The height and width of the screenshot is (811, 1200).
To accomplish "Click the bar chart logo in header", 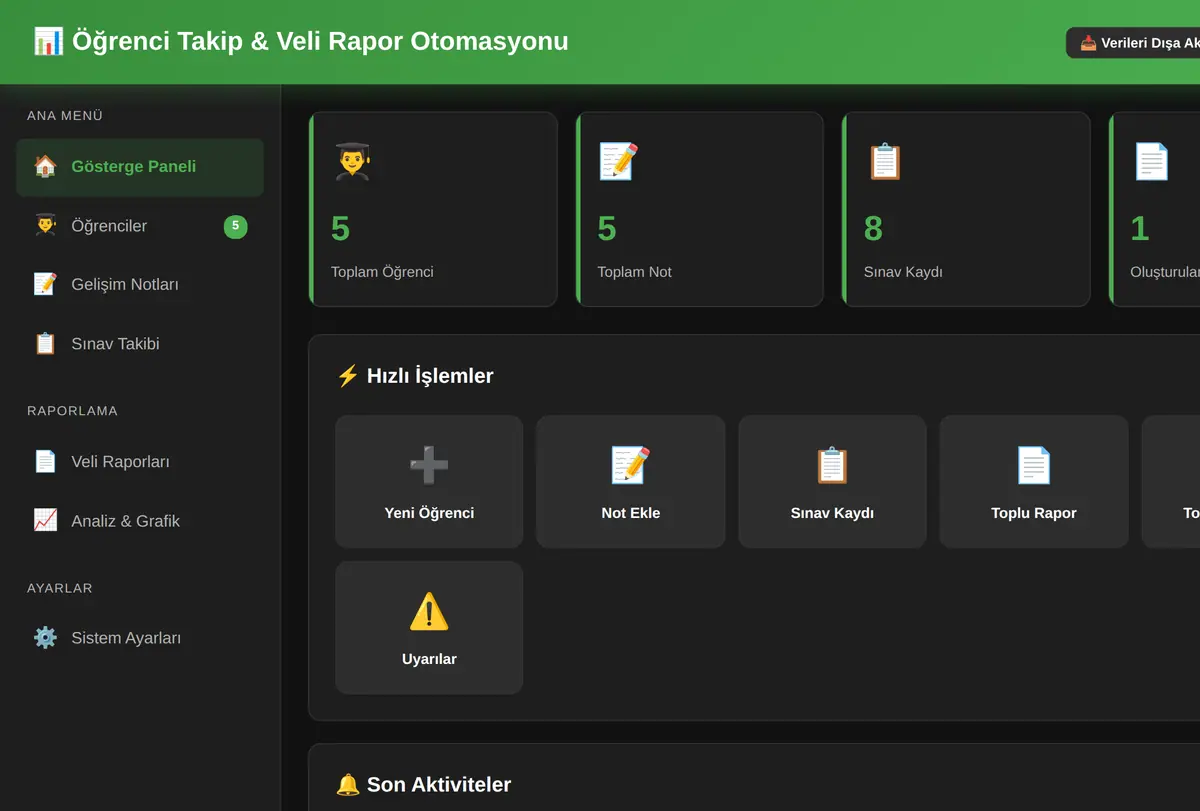I will tap(48, 41).
